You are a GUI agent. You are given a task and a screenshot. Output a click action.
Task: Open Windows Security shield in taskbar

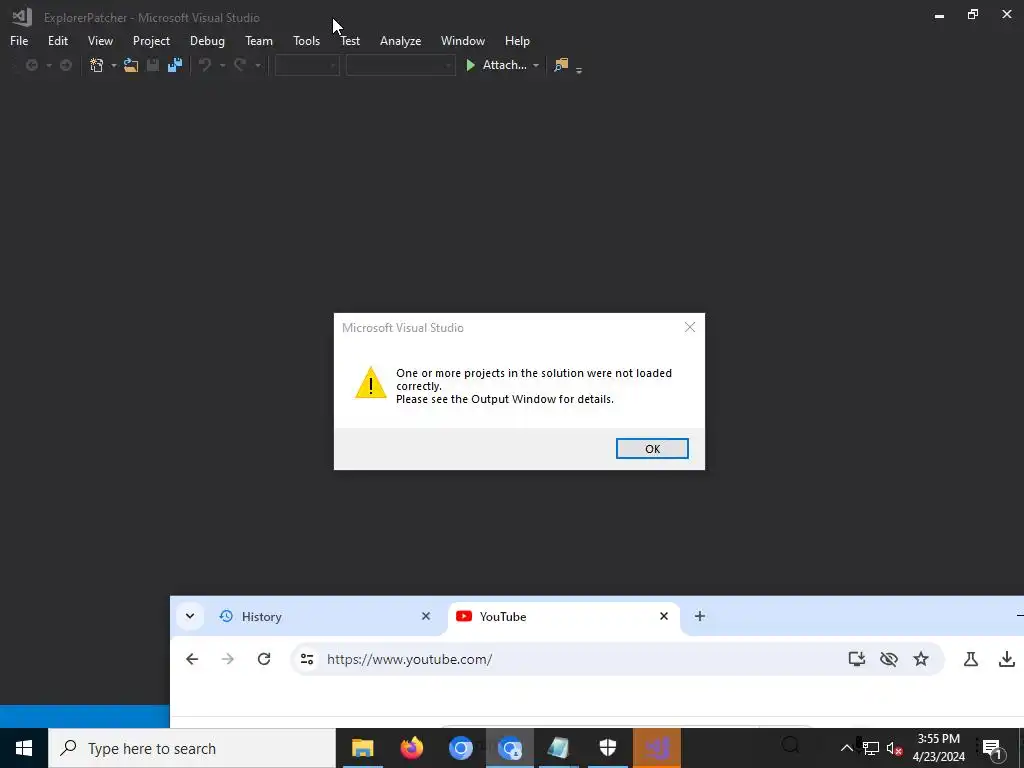[608, 748]
